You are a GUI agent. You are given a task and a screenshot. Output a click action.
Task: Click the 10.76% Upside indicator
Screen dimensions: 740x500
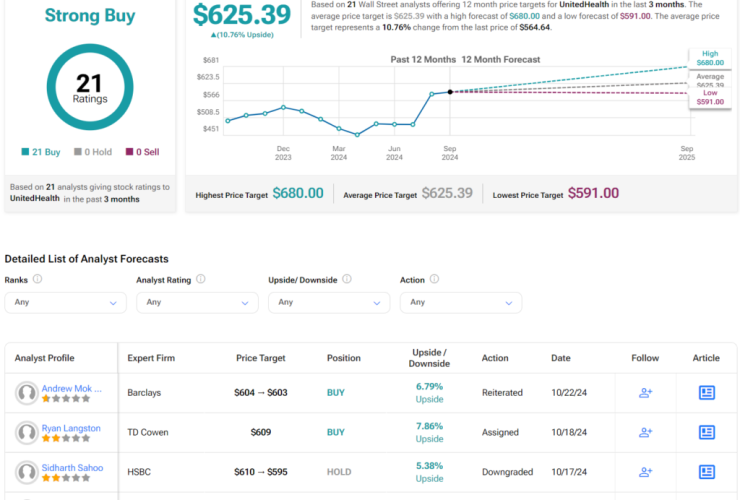pos(242,34)
